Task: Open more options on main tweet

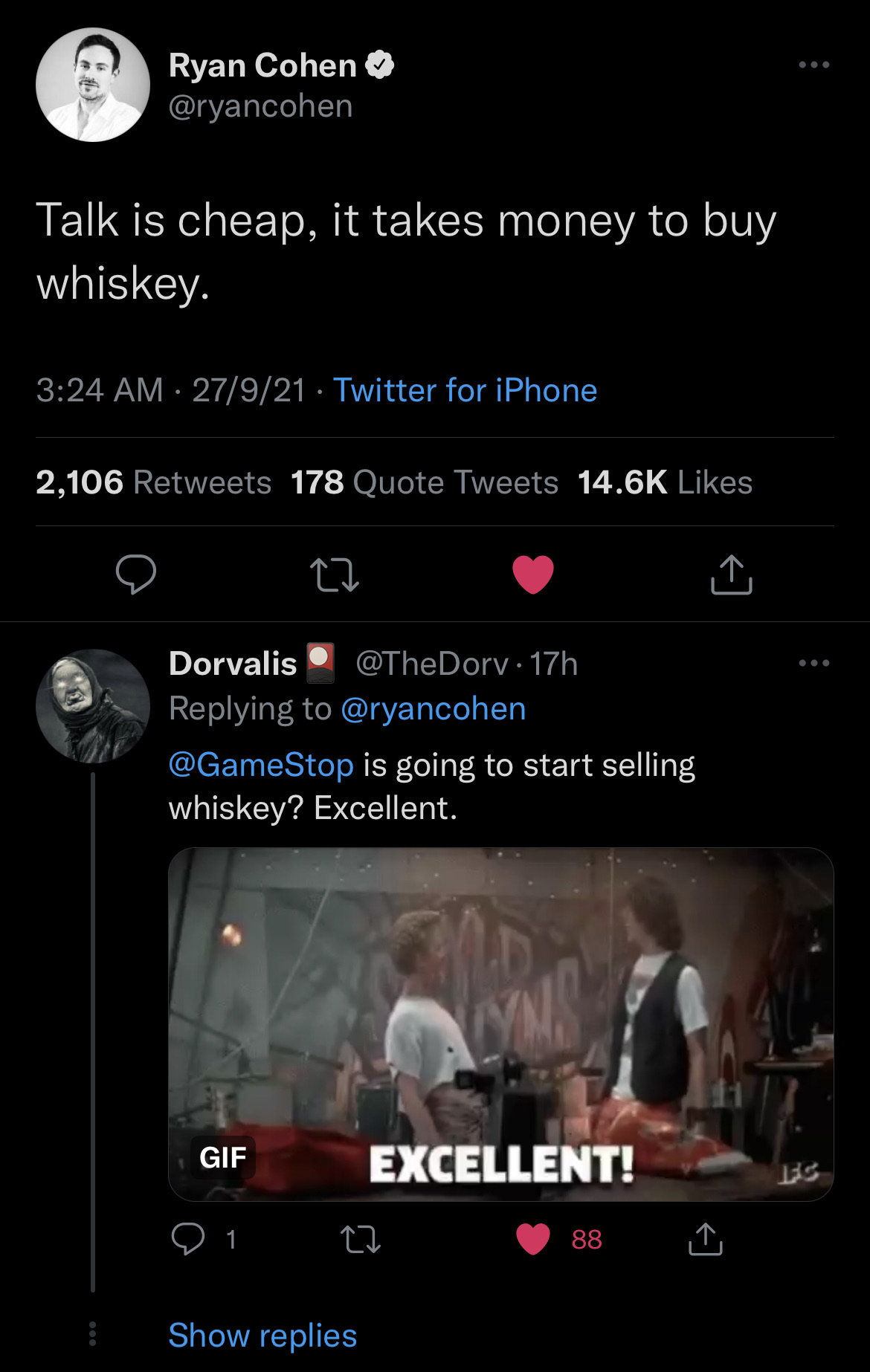Action: (x=813, y=65)
